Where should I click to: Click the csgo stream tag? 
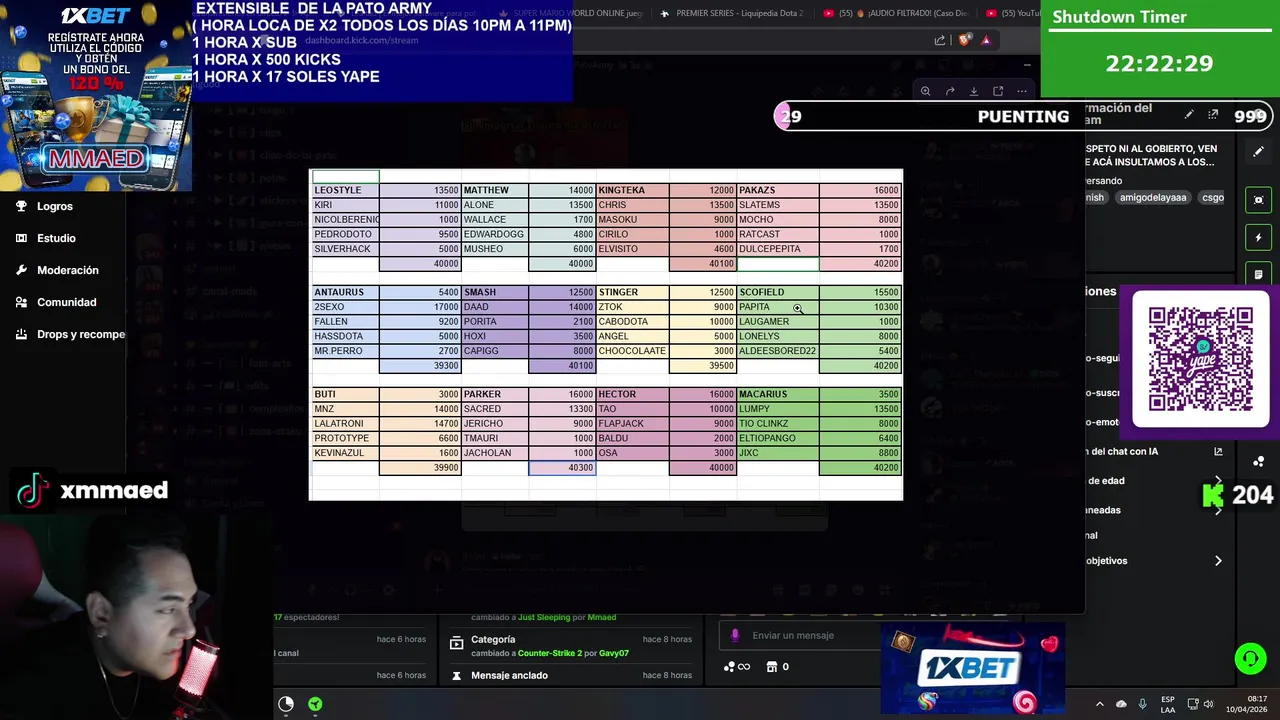[1213, 198]
